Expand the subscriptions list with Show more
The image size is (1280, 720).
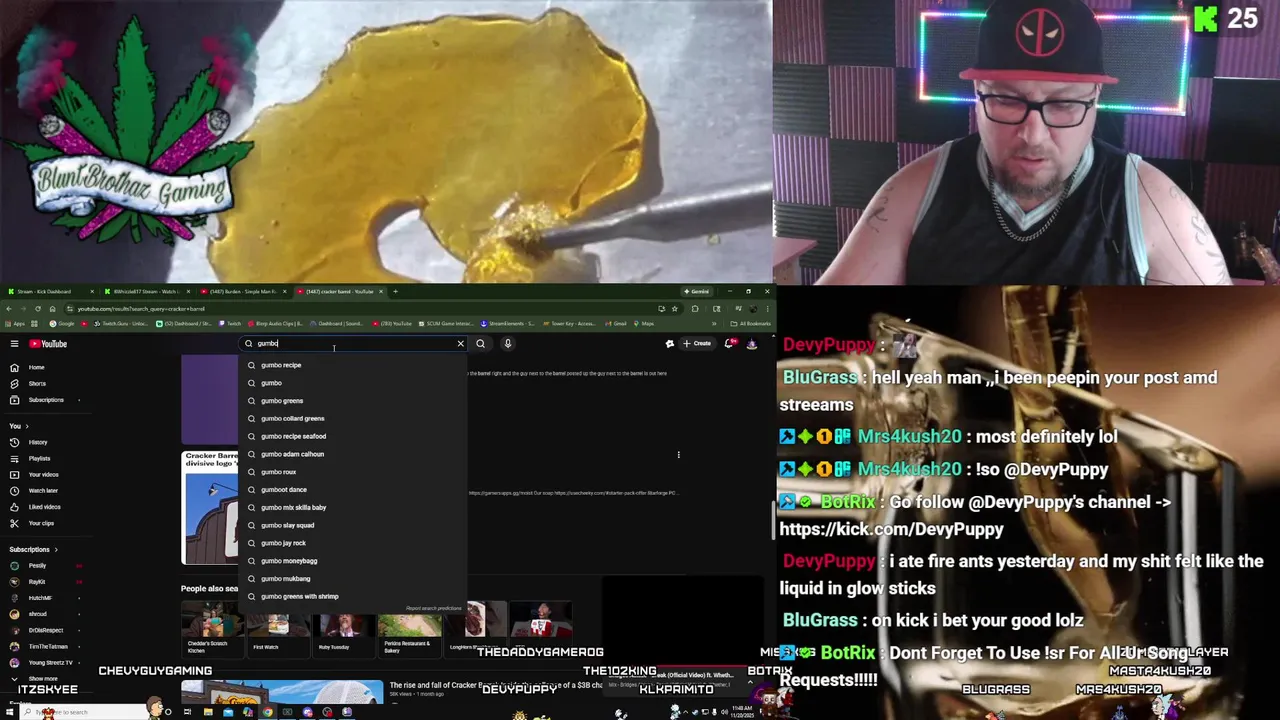click(x=46, y=679)
